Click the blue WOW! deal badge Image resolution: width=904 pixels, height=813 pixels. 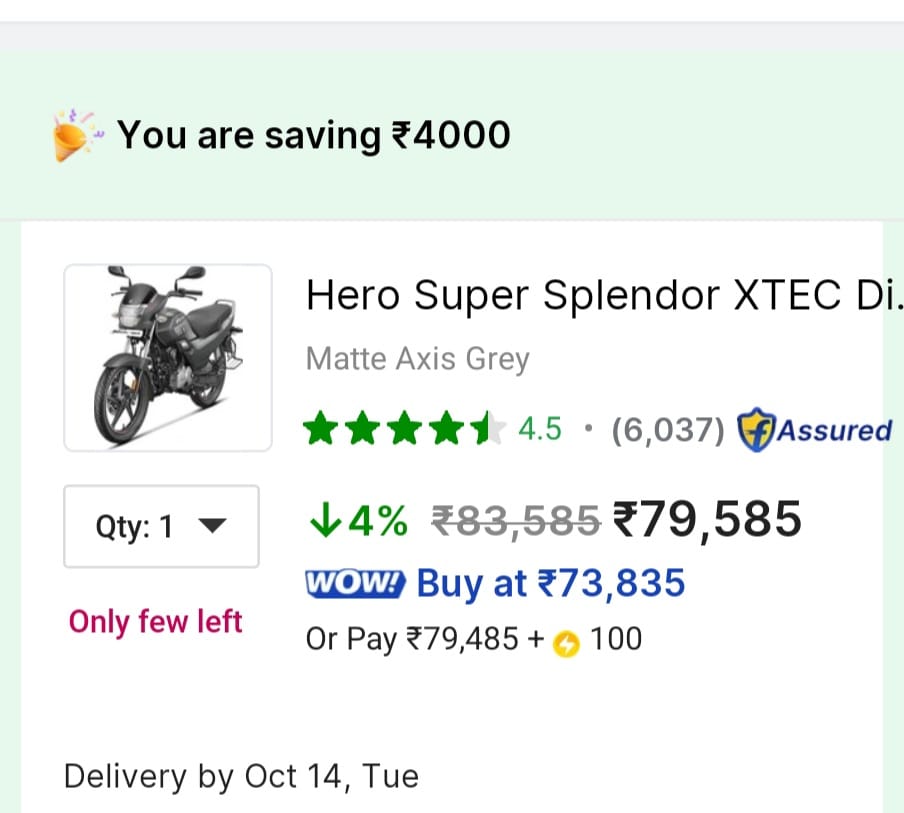click(x=355, y=584)
